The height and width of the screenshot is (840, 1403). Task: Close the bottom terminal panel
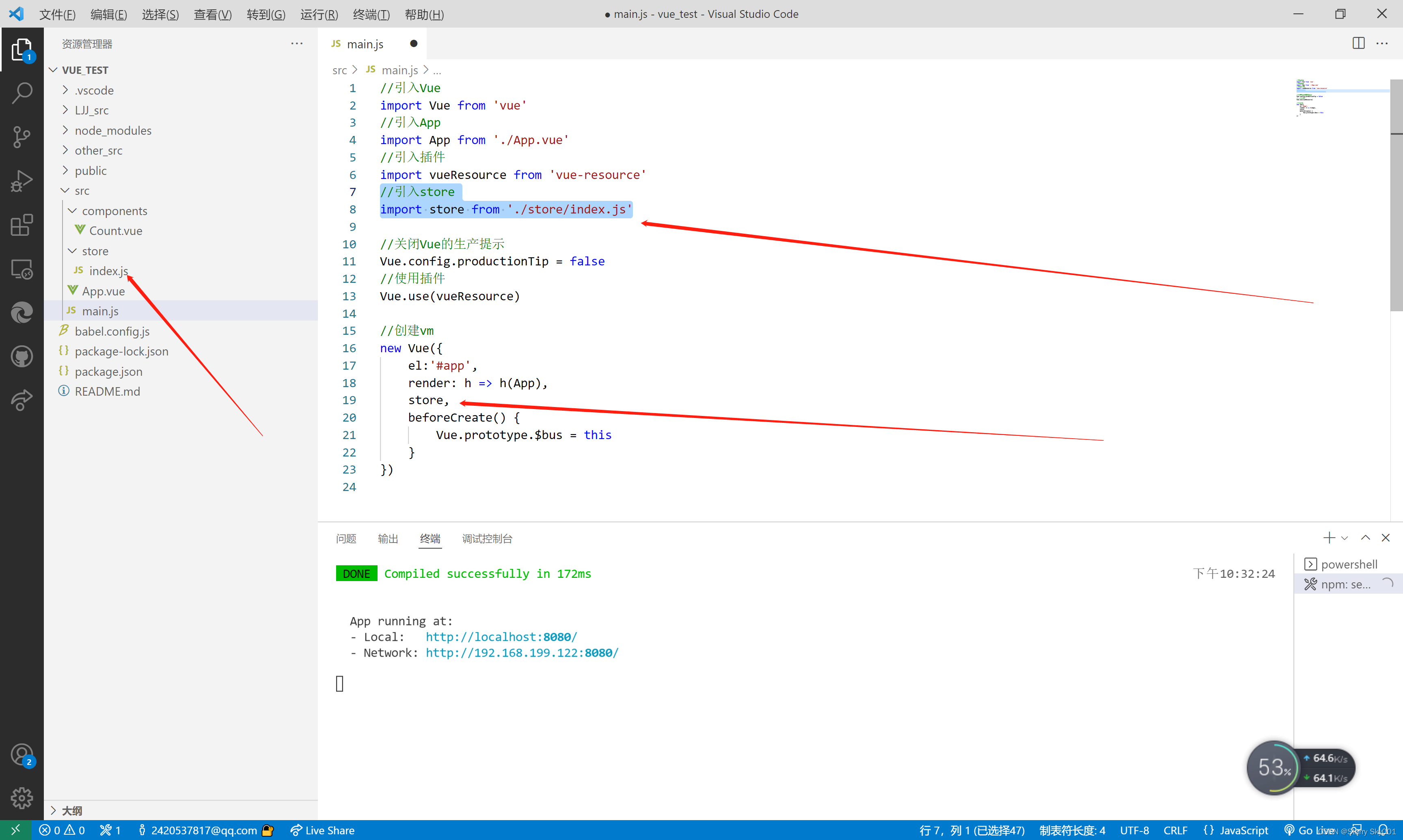click(x=1386, y=538)
